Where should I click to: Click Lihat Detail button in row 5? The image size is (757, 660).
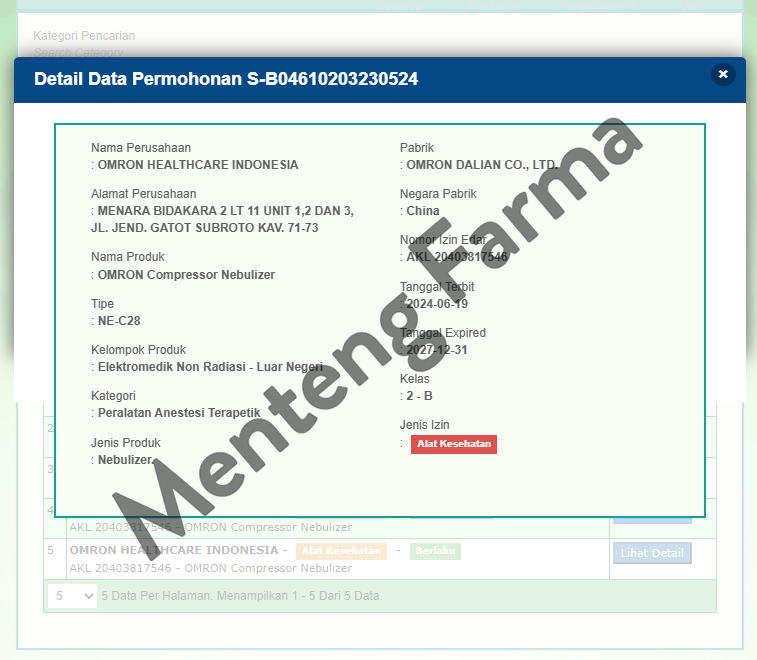tap(652, 553)
